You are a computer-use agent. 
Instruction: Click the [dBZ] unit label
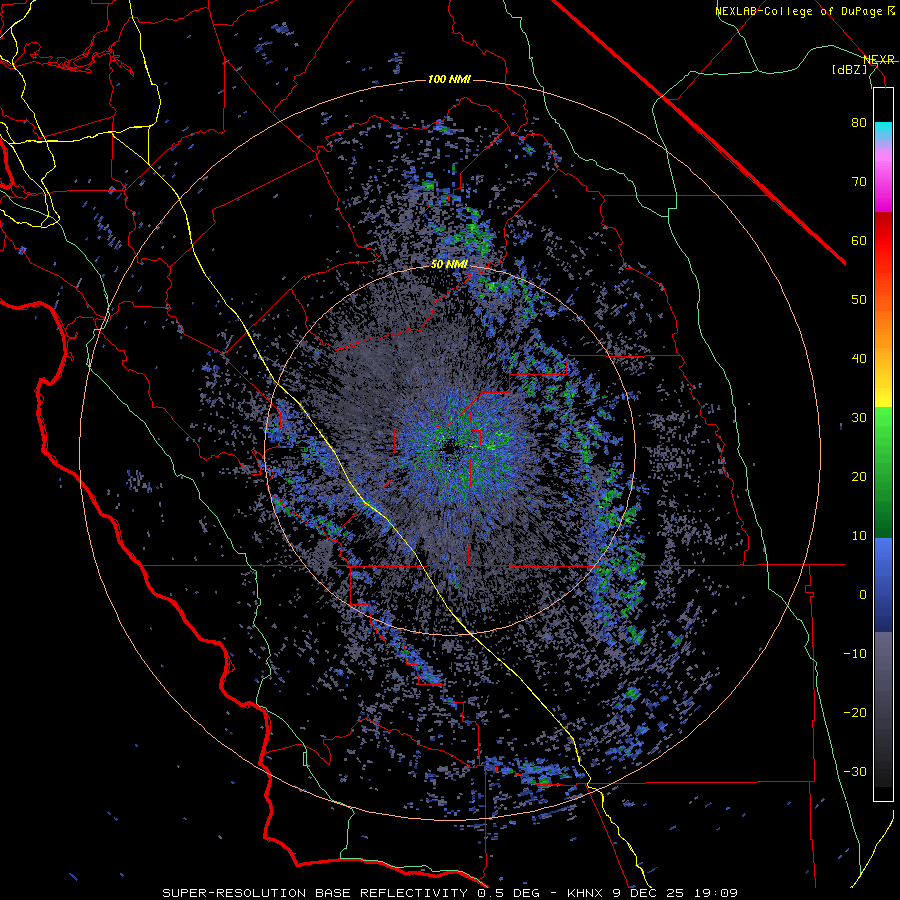pyautogui.click(x=849, y=69)
